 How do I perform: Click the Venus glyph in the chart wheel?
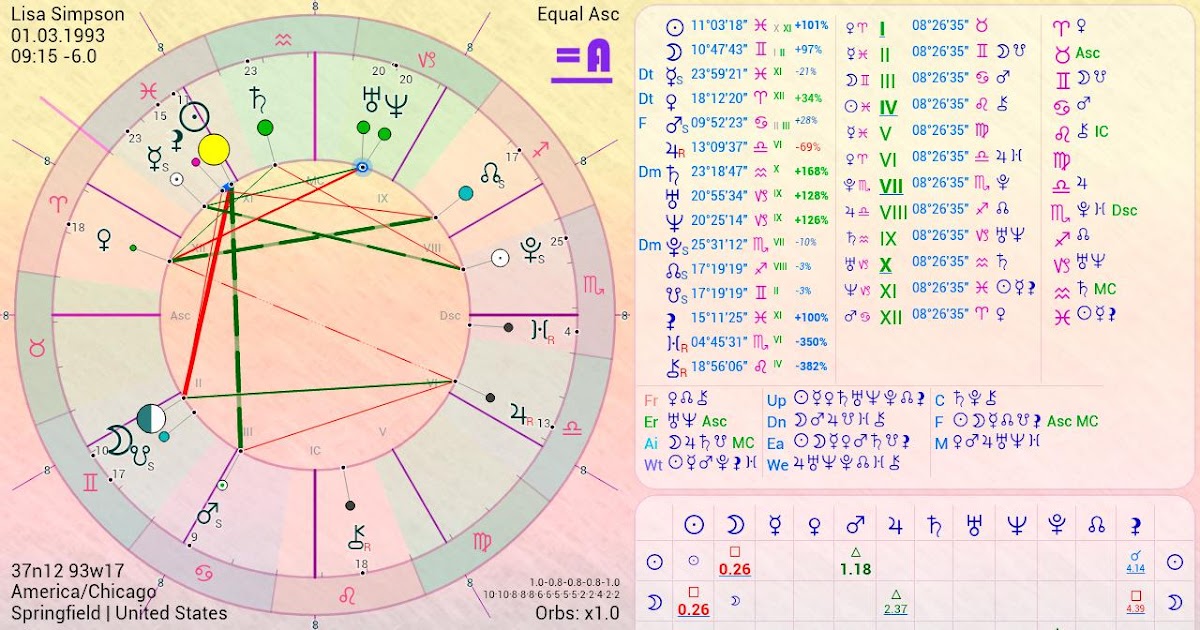(103, 238)
